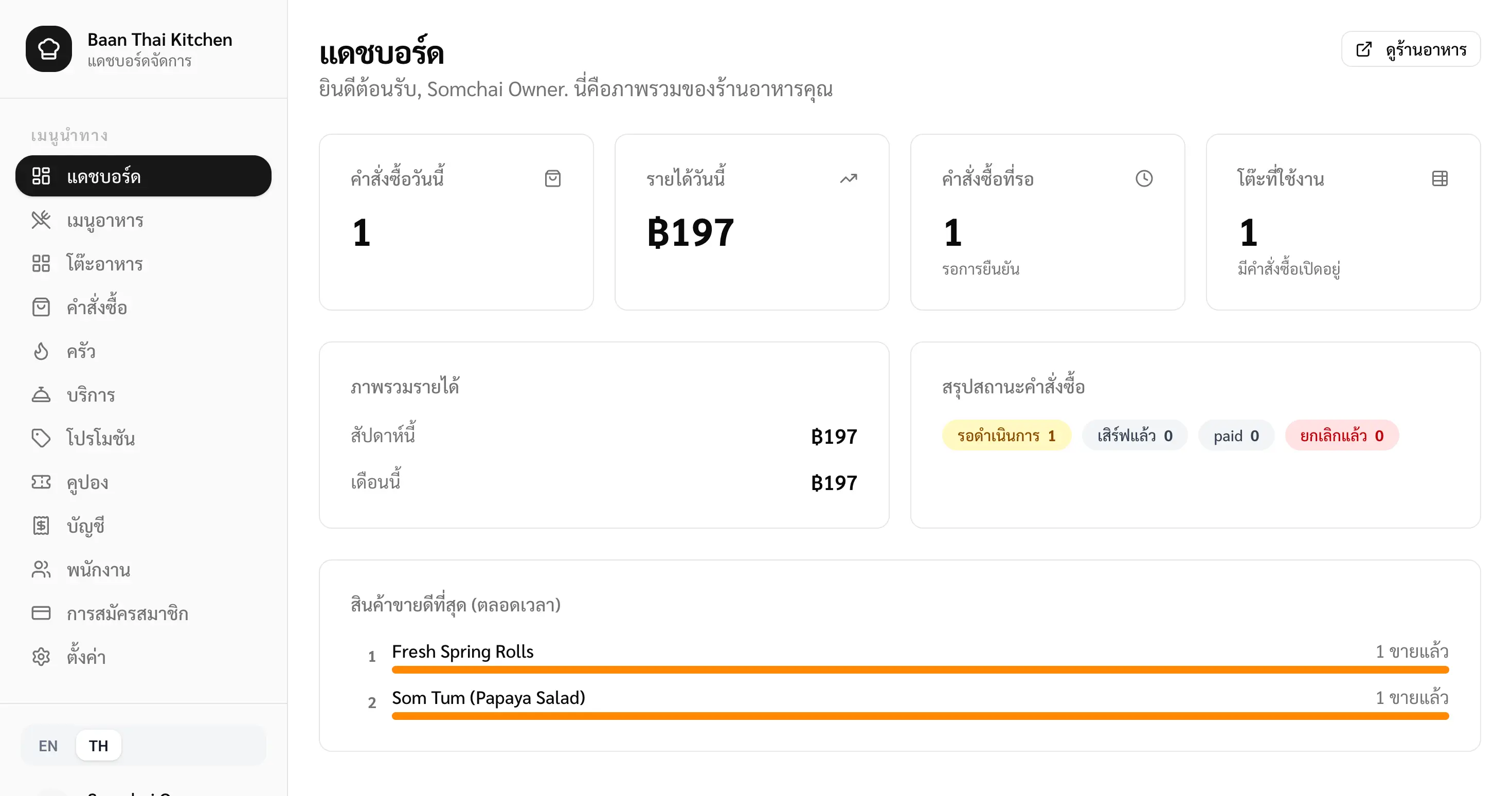This screenshot has width=1512, height=796.
Task: Click the staff people icon
Action: click(x=41, y=569)
